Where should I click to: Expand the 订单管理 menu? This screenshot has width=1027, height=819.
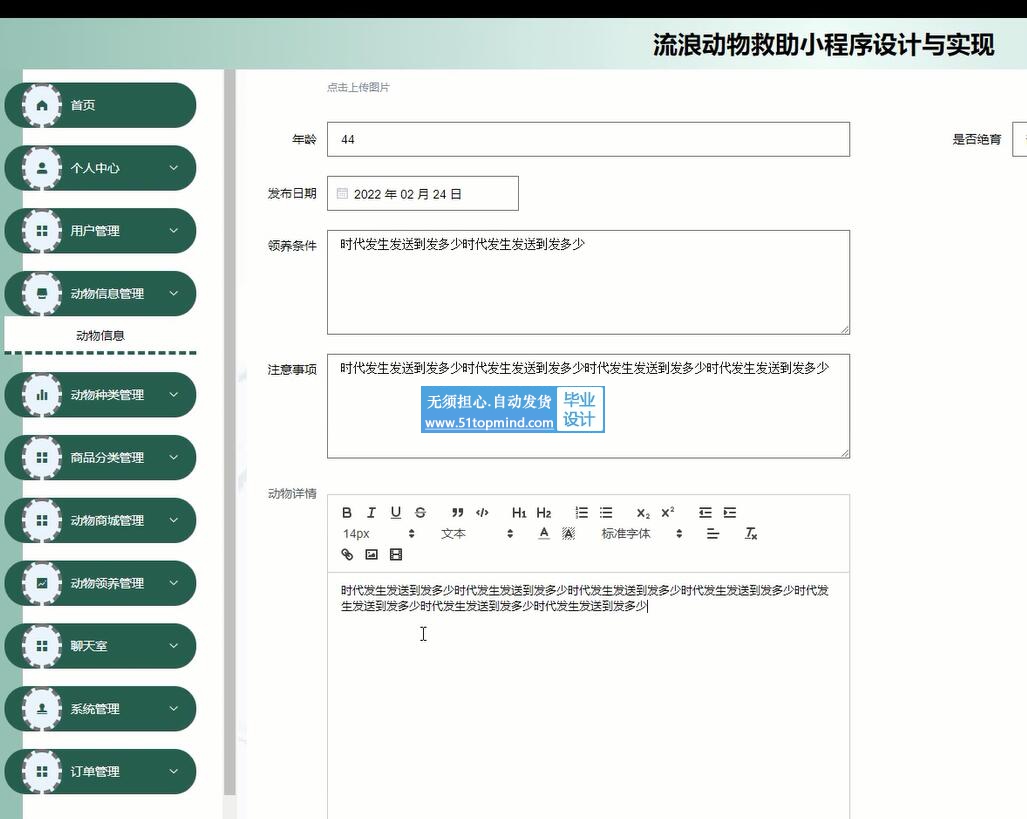[100, 771]
